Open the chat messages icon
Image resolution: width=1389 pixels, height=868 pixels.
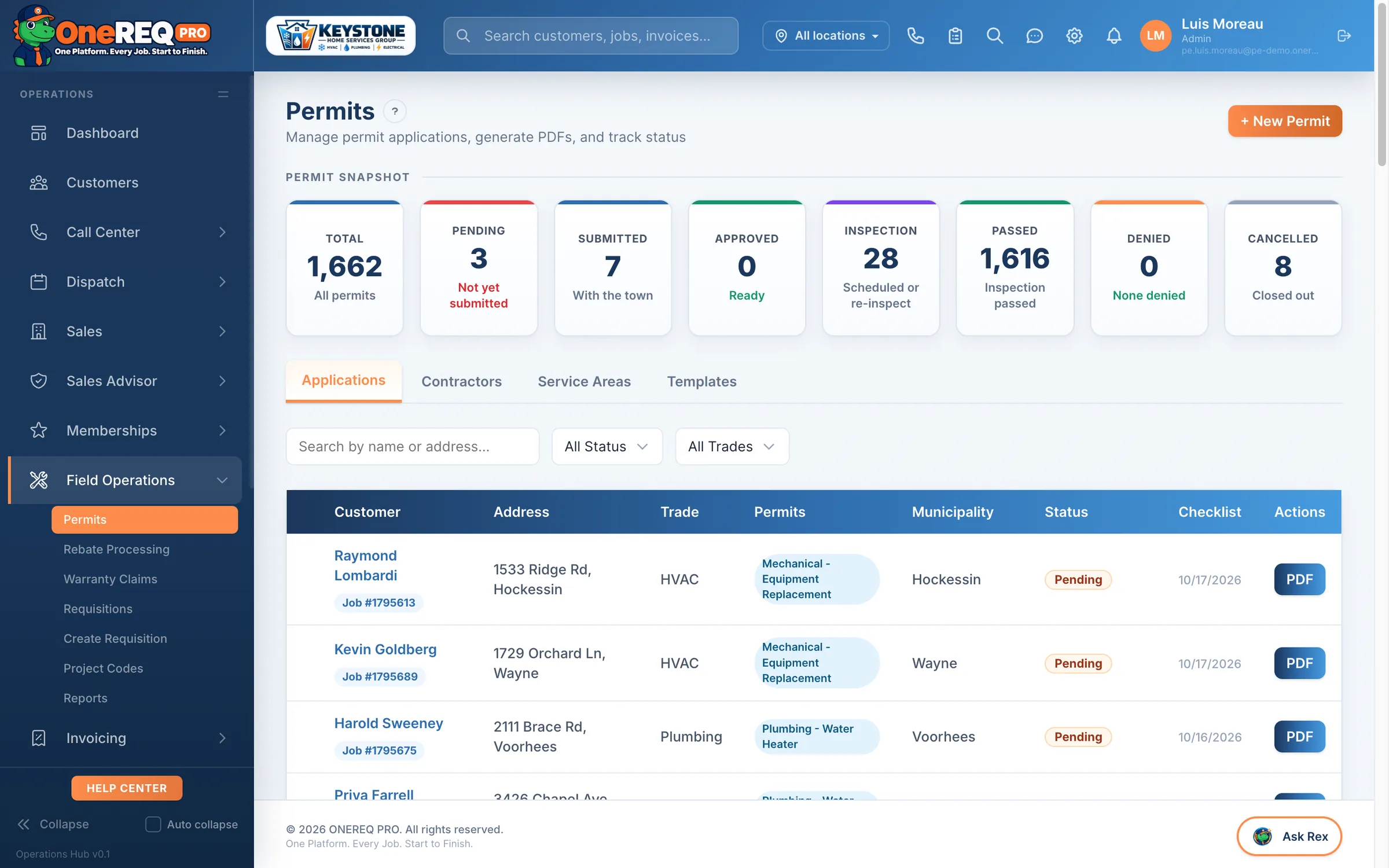pos(1034,36)
